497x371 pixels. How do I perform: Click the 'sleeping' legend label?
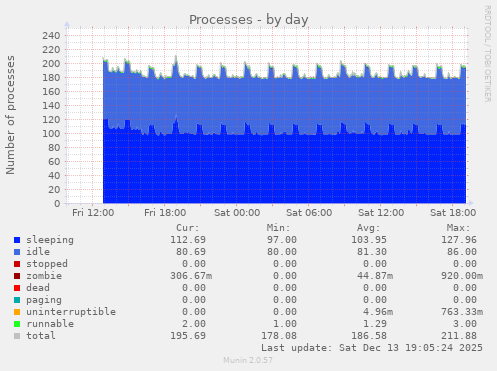(x=50, y=240)
